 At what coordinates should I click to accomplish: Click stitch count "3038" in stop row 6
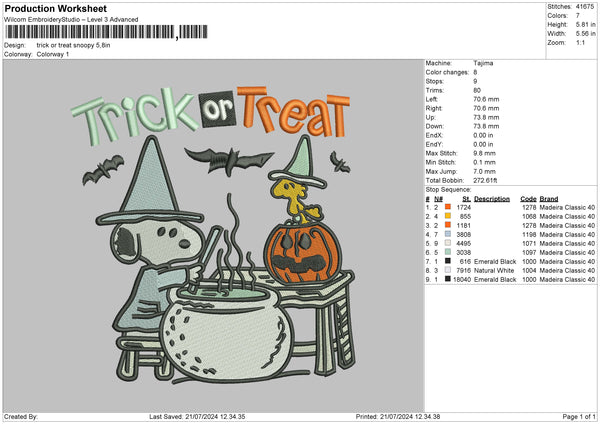click(464, 253)
